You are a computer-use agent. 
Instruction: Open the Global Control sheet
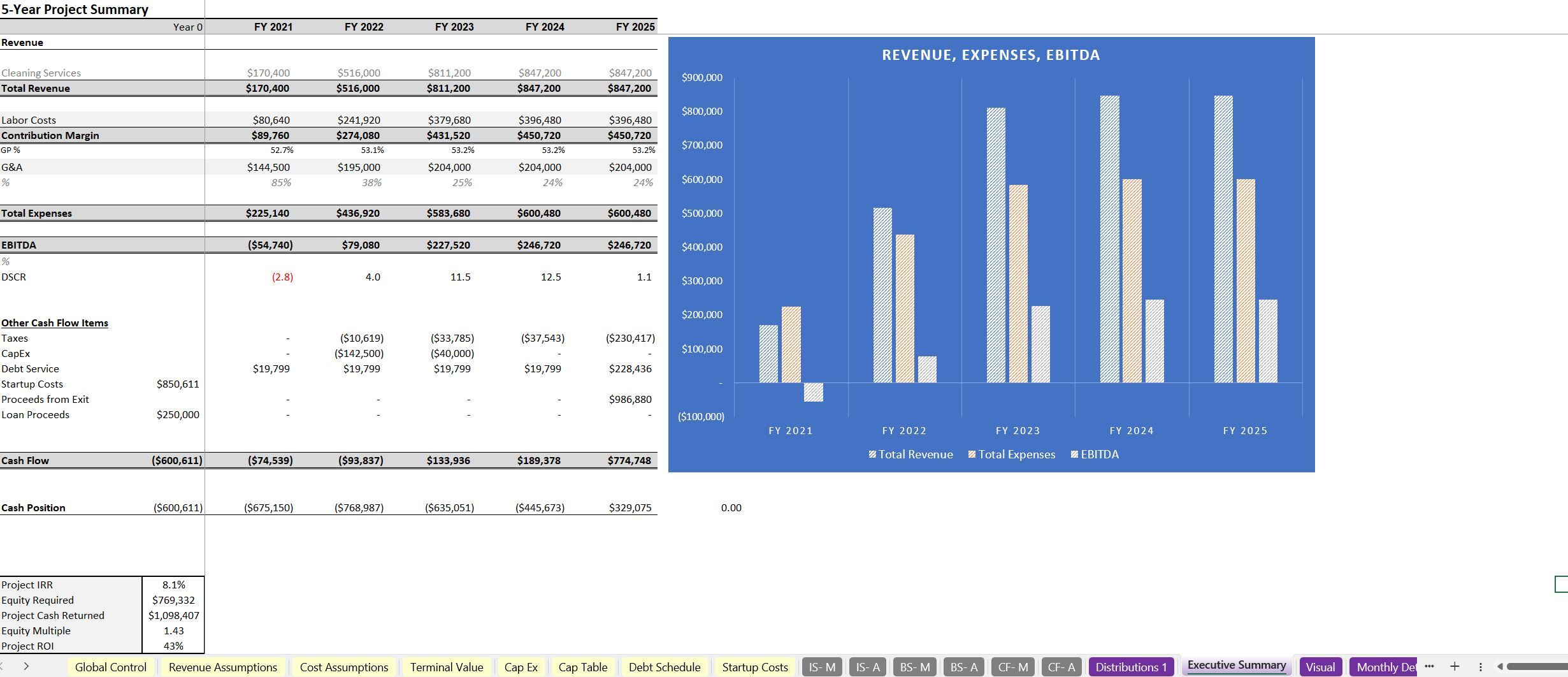tap(110, 667)
